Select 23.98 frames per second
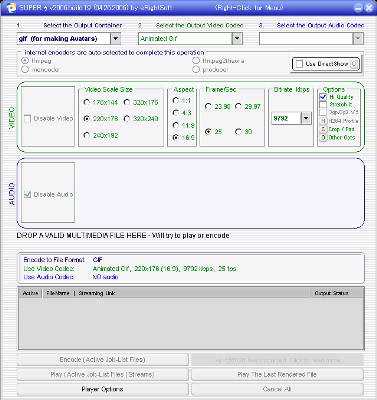377x400 pixels. click(x=208, y=106)
